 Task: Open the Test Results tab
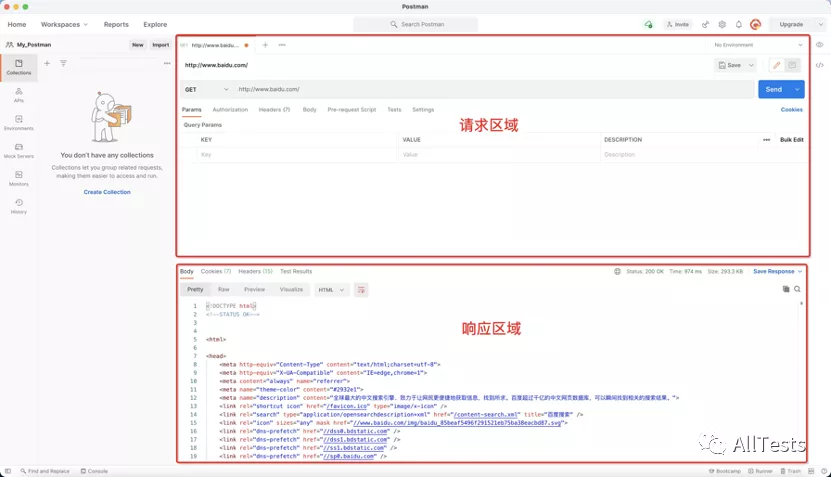tap(296, 271)
